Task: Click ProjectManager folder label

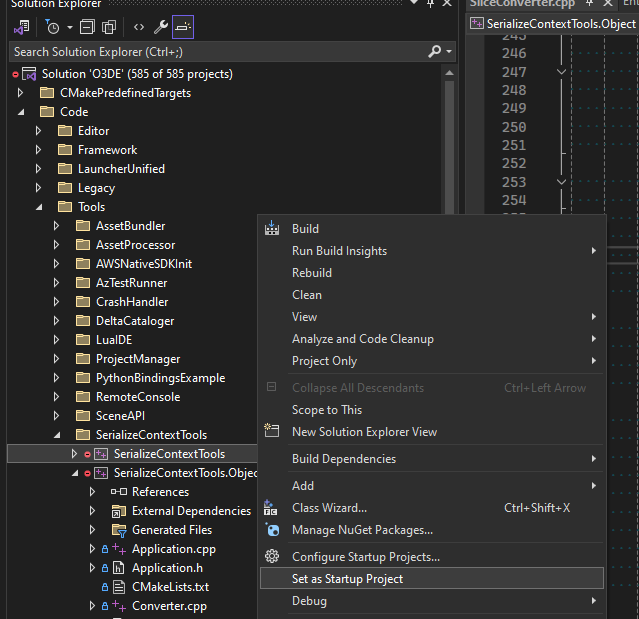Action: click(x=138, y=359)
